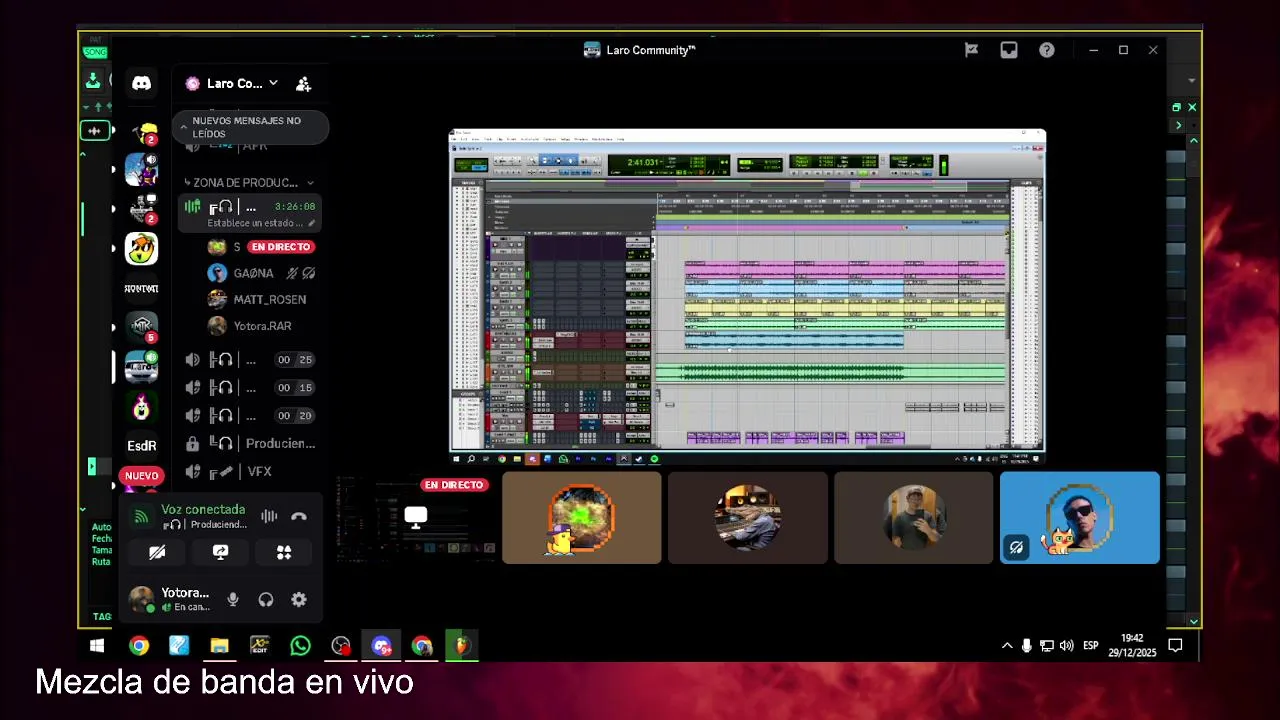The width and height of the screenshot is (1280, 720).
Task: Toggle noise suppression next to Voz conectada
Action: coord(269,517)
